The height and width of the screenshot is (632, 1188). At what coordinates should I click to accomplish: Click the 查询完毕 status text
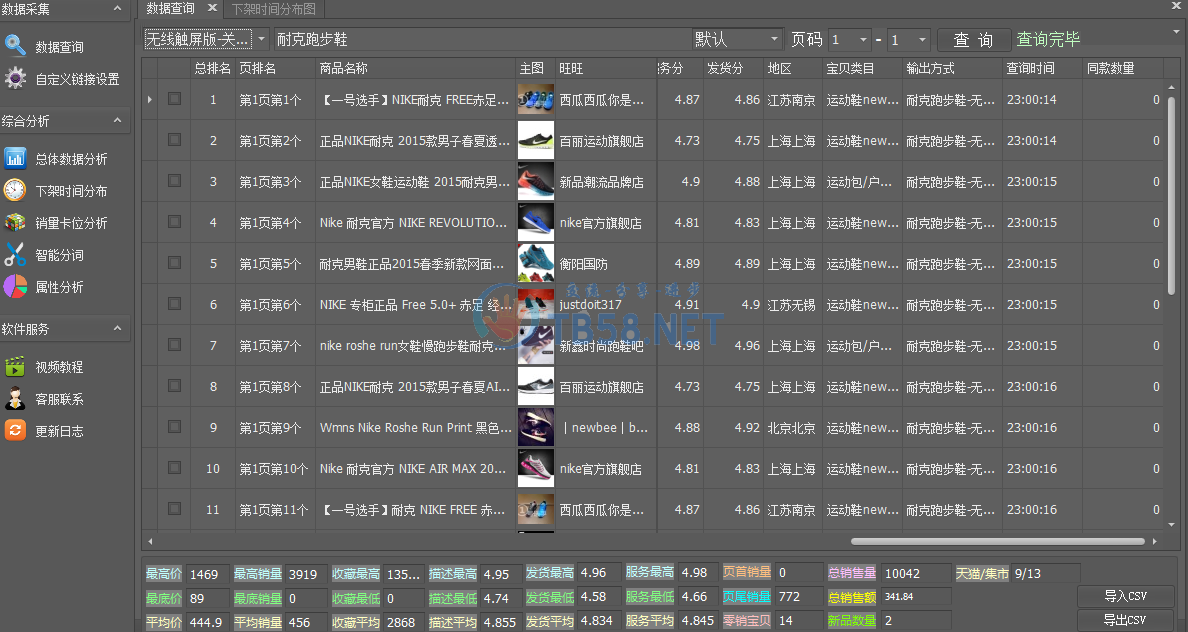pyautogui.click(x=1048, y=39)
